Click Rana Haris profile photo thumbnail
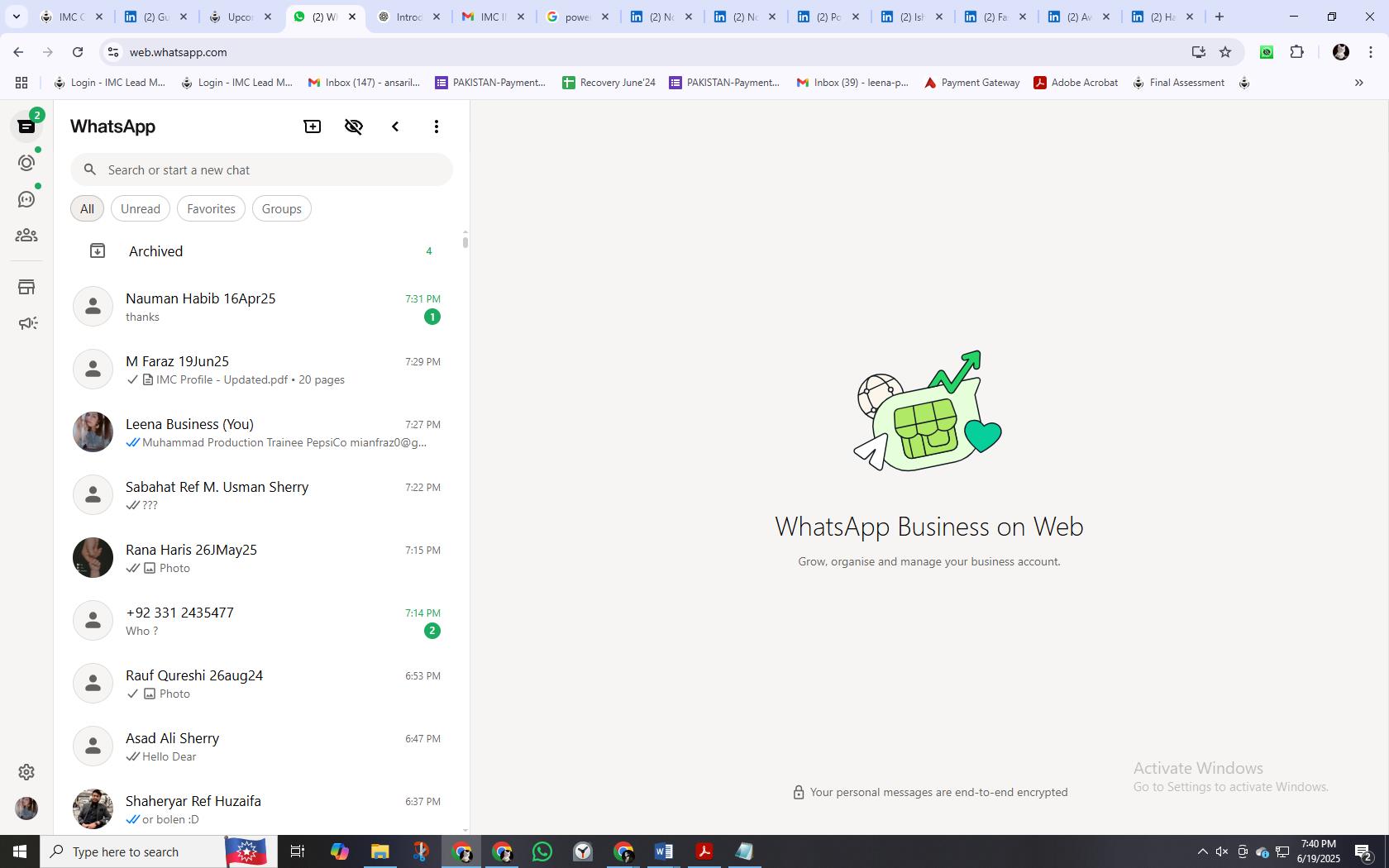Image resolution: width=1389 pixels, height=868 pixels. tap(93, 558)
